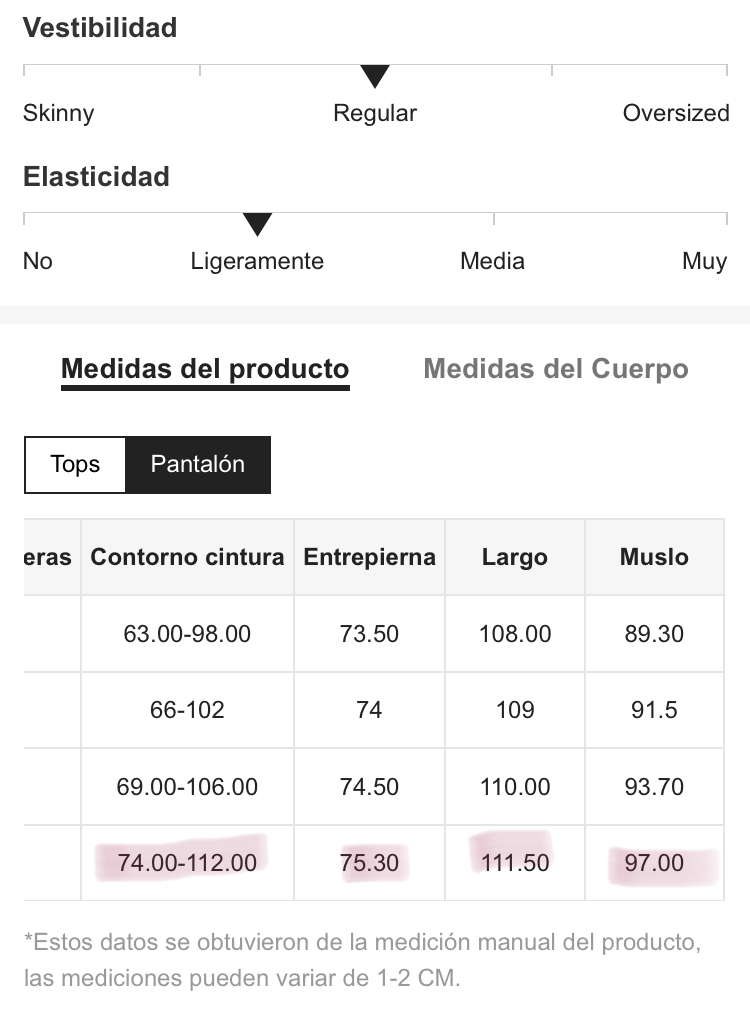The width and height of the screenshot is (750, 1017).
Task: Click the Muslo column header
Action: point(654,557)
